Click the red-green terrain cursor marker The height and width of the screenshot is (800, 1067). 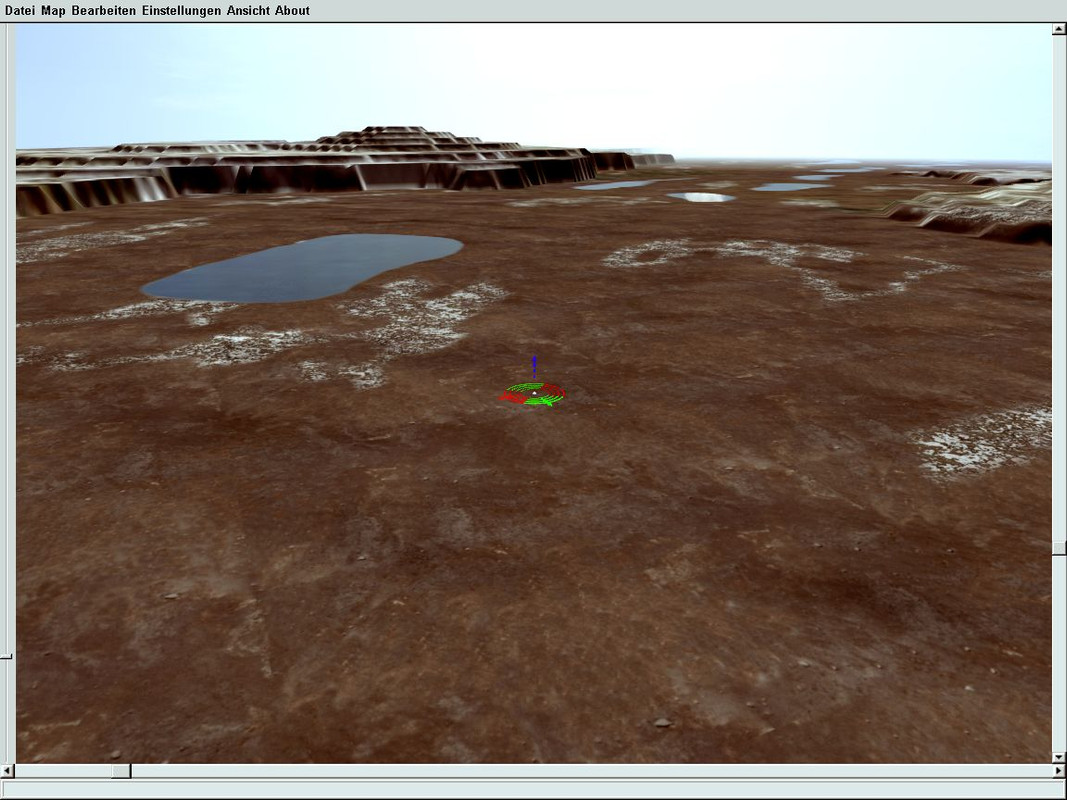532,394
